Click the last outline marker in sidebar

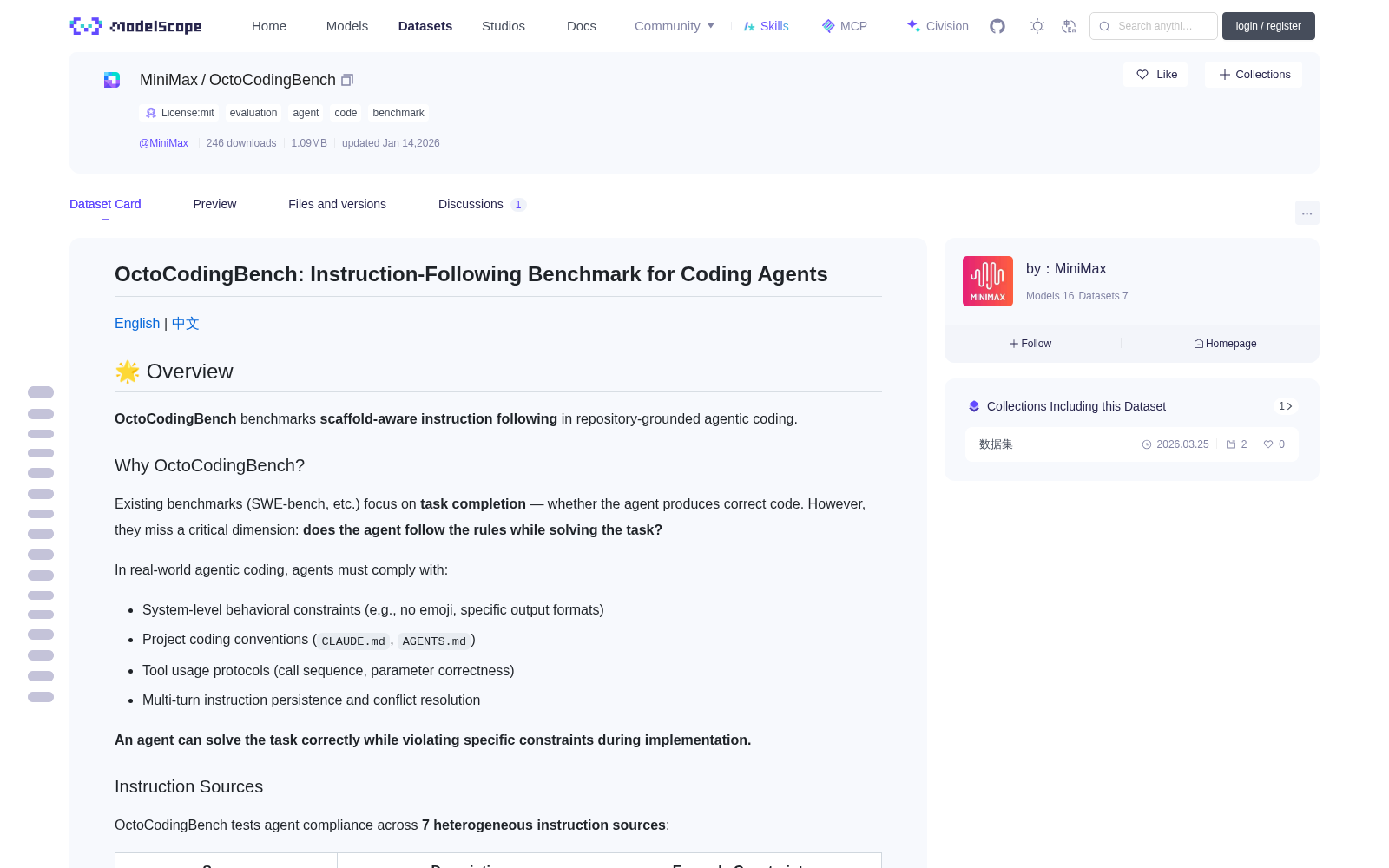coord(41,697)
